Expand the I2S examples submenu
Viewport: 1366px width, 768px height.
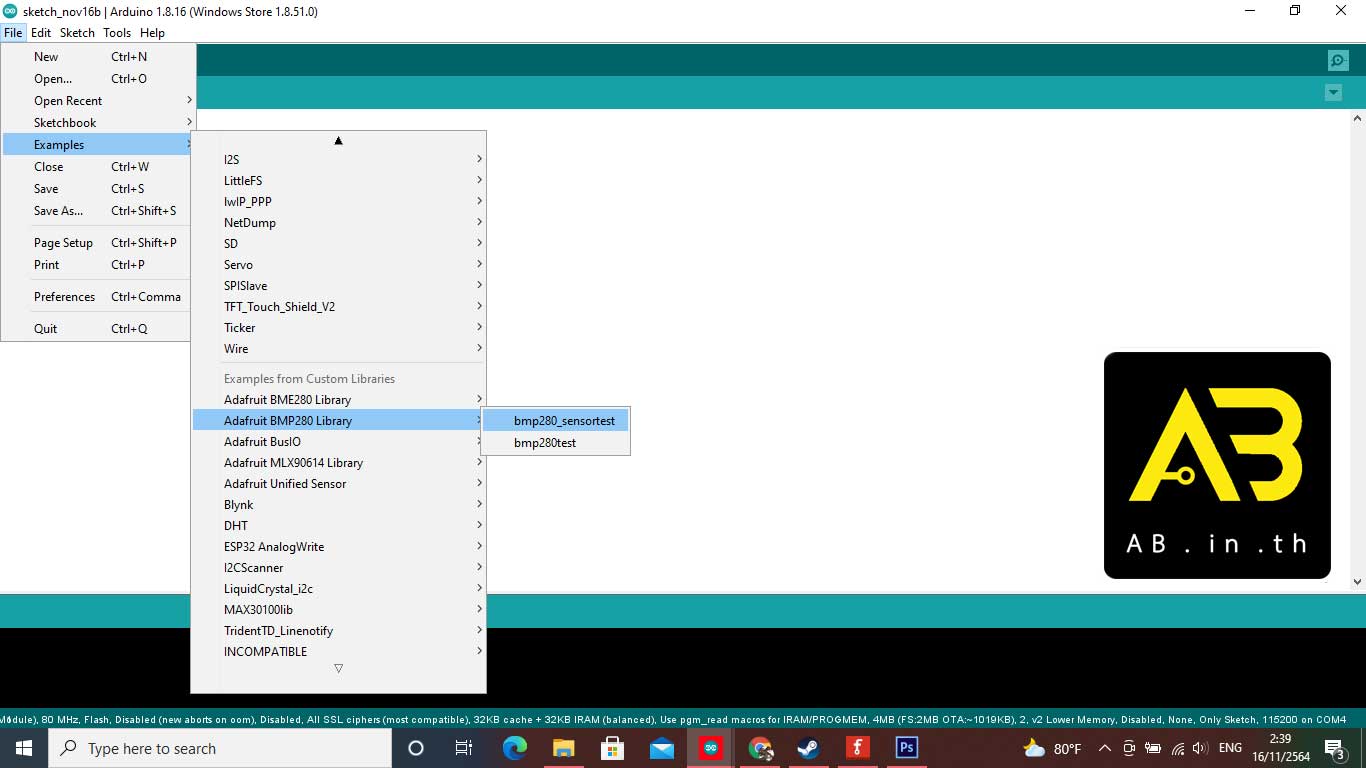(x=338, y=160)
